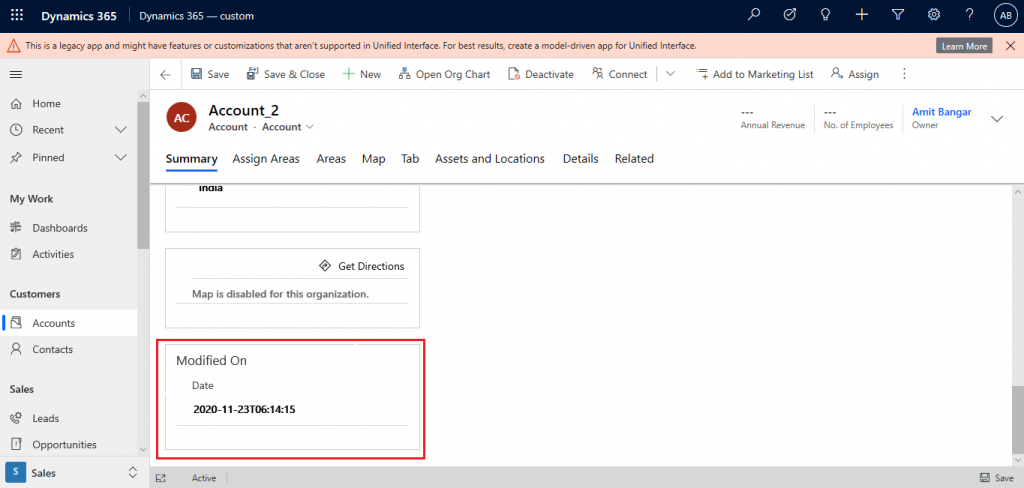Expand the header fields chevron

coord(996,119)
